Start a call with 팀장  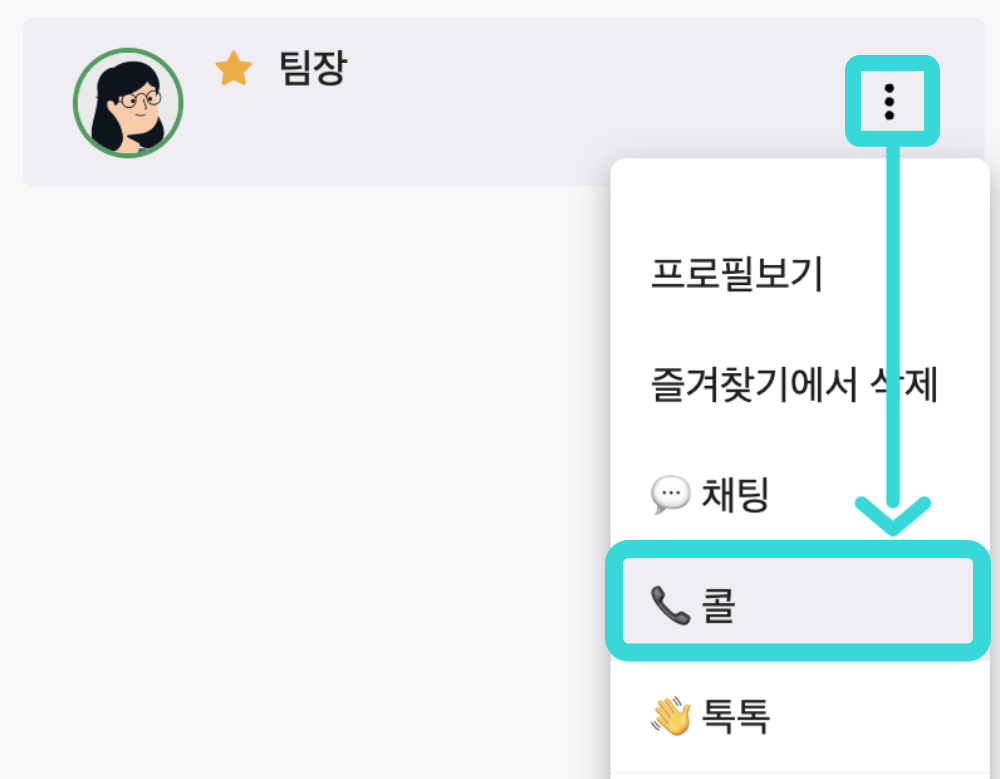point(798,603)
